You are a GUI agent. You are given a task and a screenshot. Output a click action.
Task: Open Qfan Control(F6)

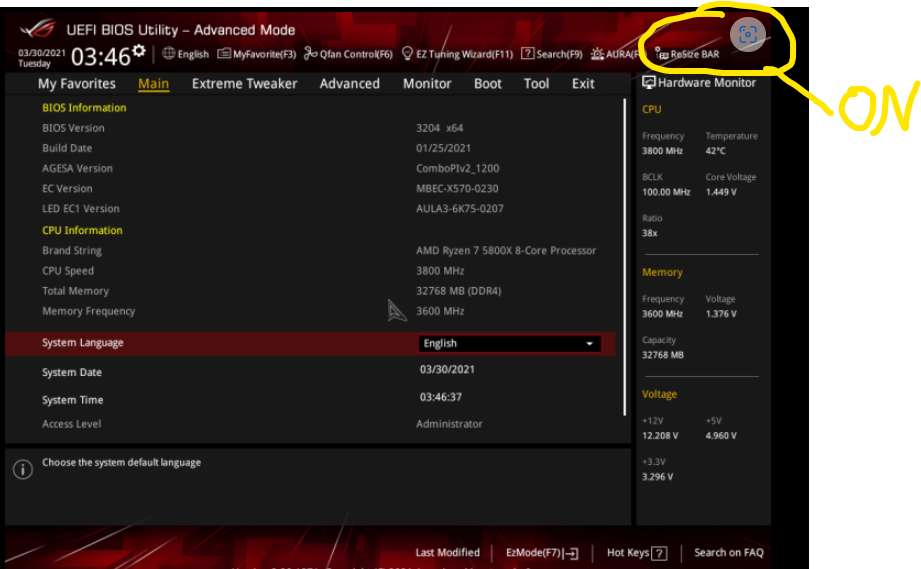pos(348,54)
